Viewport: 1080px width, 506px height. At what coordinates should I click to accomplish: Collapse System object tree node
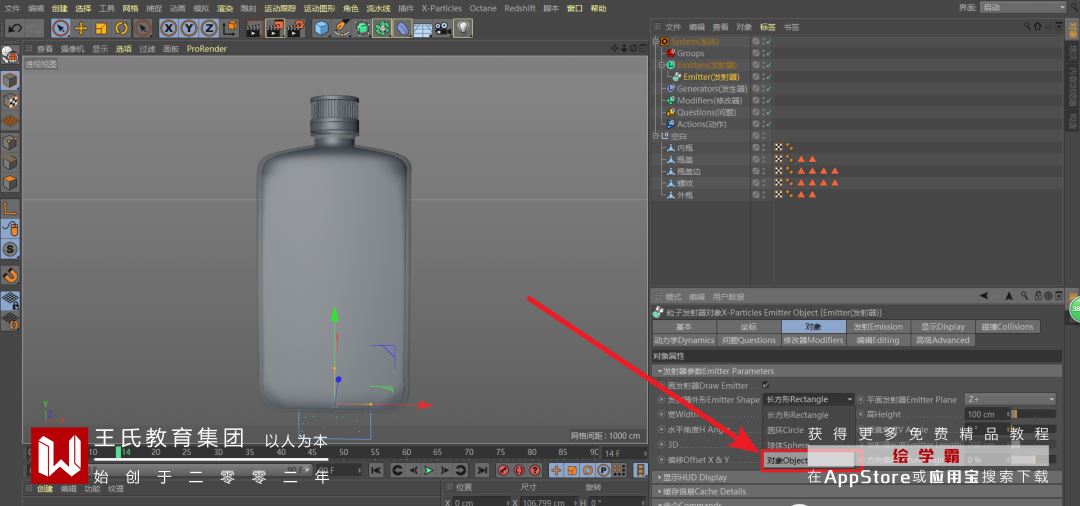(656, 41)
